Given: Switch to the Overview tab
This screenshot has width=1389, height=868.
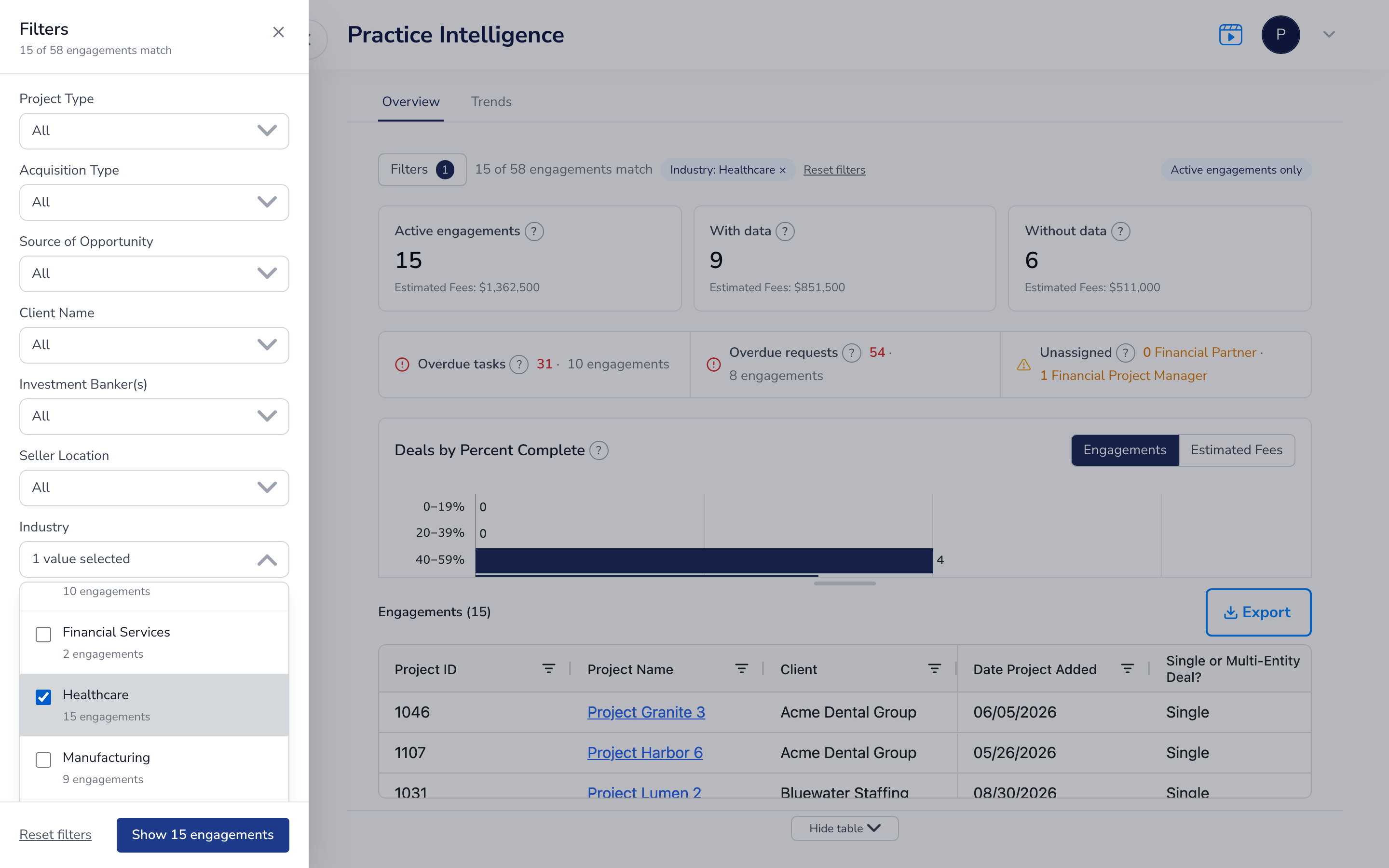Looking at the screenshot, I should coord(410,102).
